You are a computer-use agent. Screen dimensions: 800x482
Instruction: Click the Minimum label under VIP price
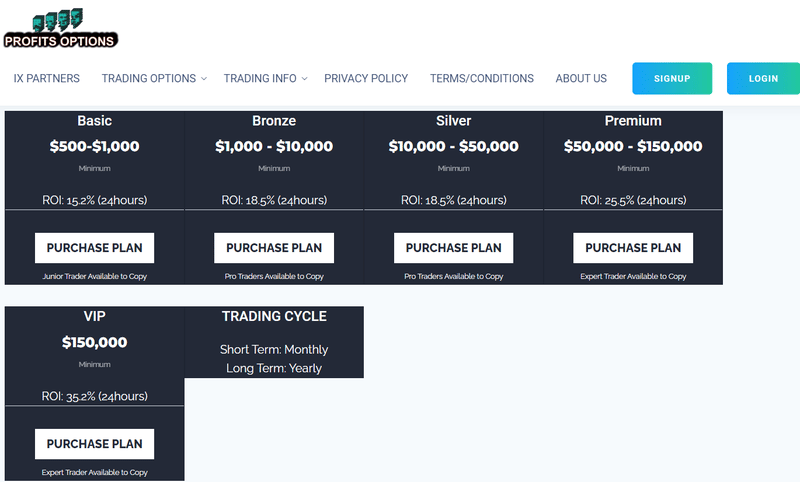pos(94,364)
